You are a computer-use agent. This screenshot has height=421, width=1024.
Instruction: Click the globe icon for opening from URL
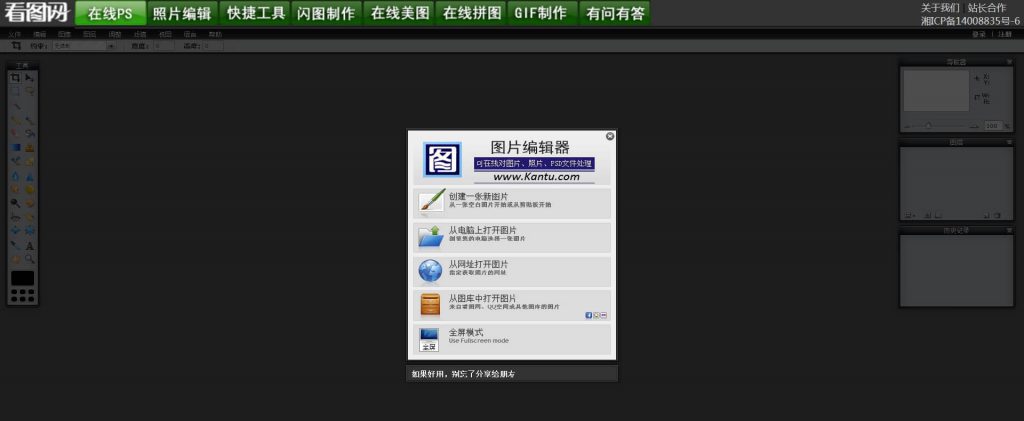tap(430, 270)
